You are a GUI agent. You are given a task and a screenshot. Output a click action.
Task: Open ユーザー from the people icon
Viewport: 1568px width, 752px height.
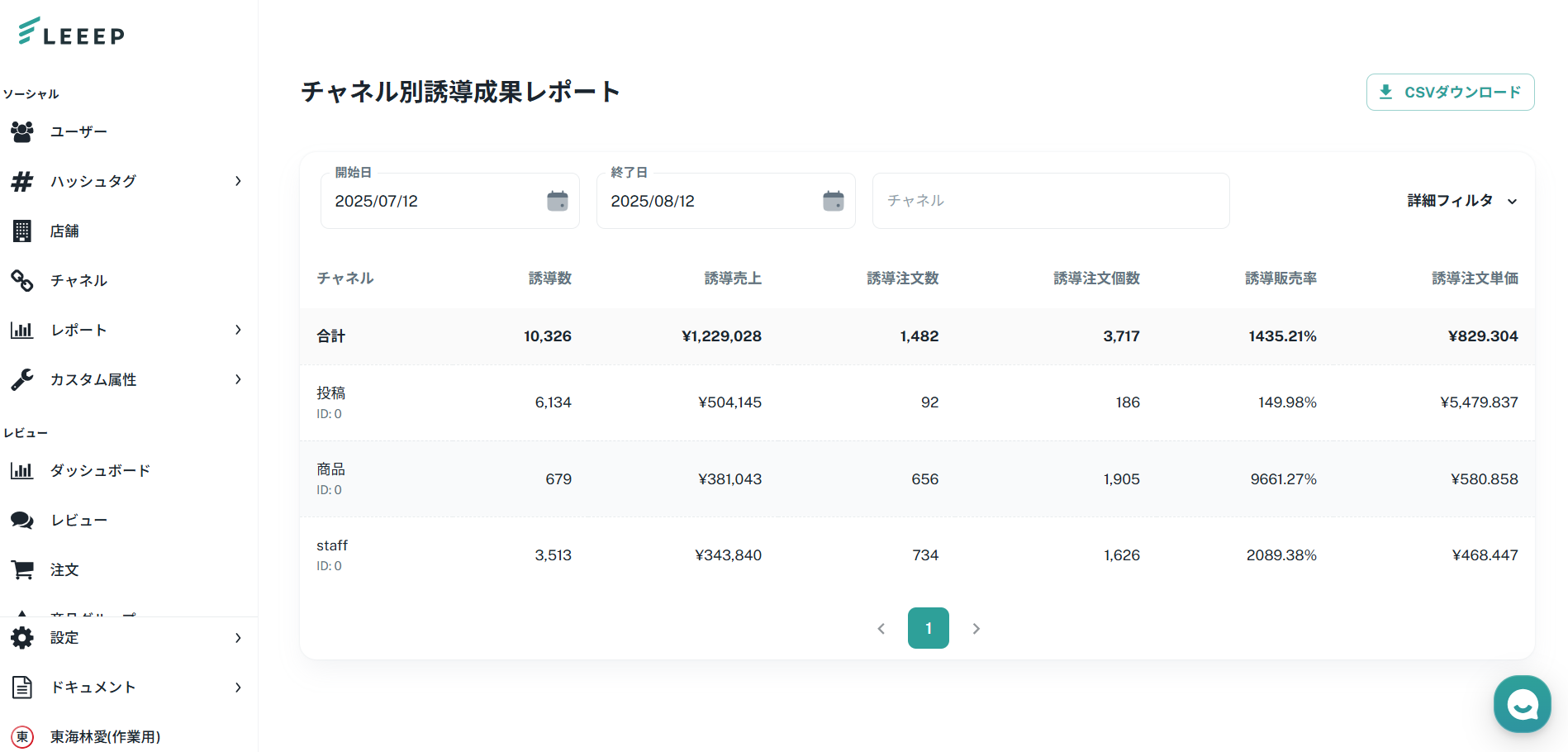point(22,131)
